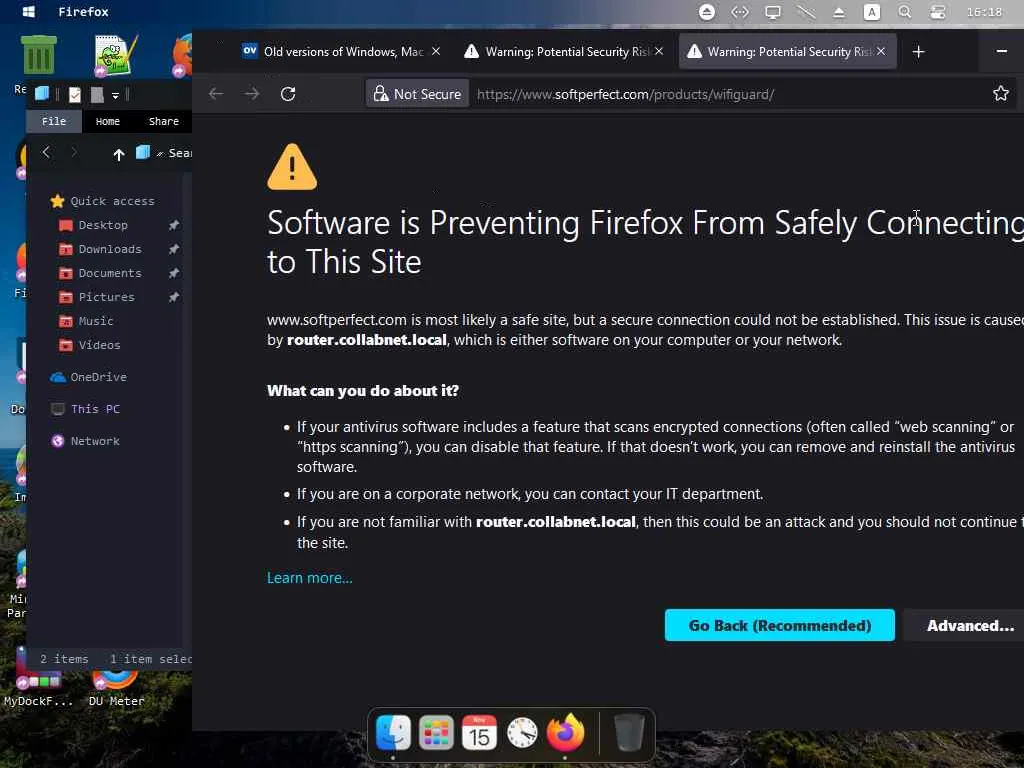Click the Finder icon in the dock
This screenshot has width=1024, height=768.
coord(393,733)
